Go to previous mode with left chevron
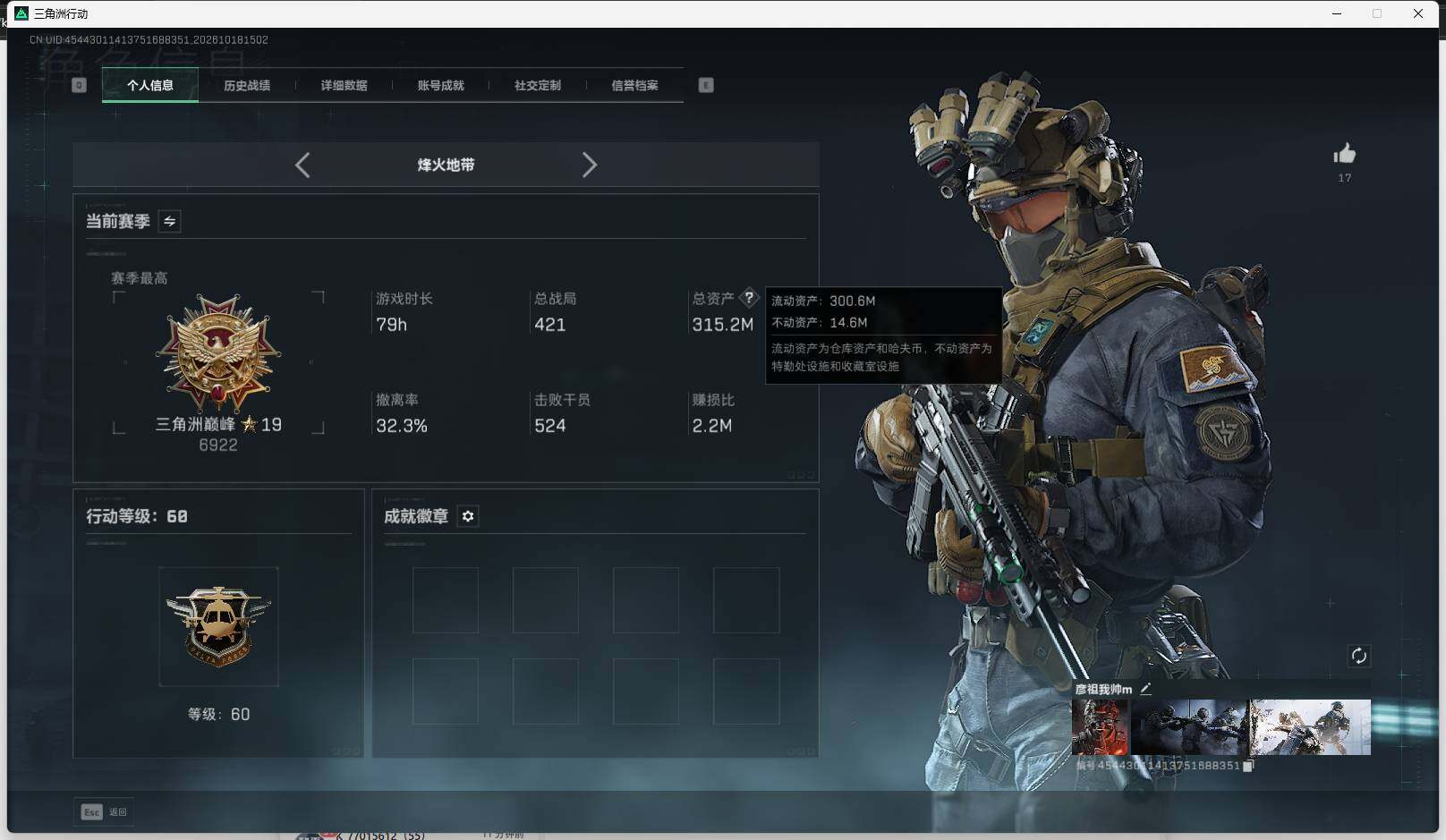This screenshot has width=1446, height=840. tap(302, 165)
